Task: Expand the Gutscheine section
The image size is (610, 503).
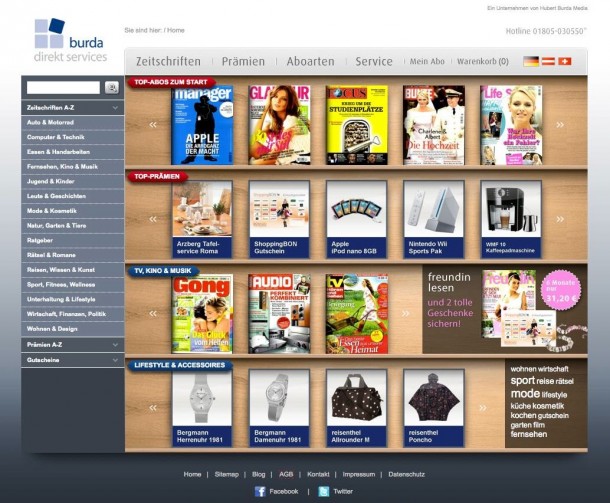Action: click(73, 360)
